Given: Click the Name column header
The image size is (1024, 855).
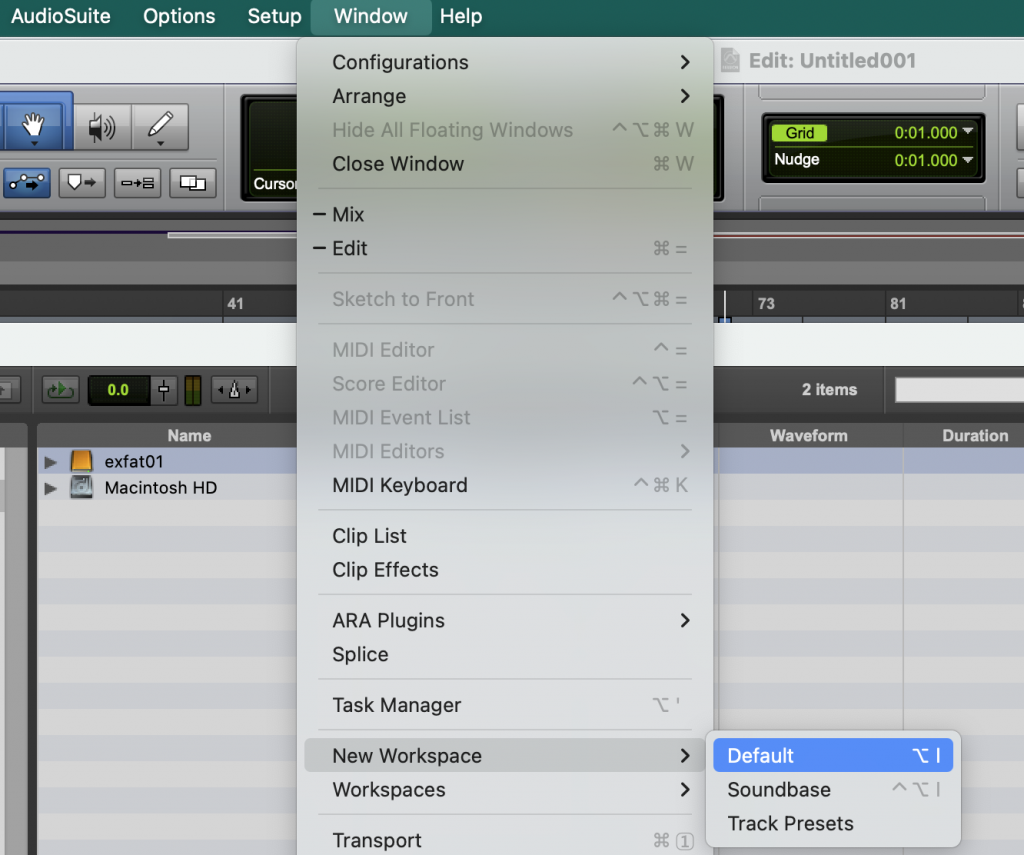Looking at the screenshot, I should click(x=189, y=436).
